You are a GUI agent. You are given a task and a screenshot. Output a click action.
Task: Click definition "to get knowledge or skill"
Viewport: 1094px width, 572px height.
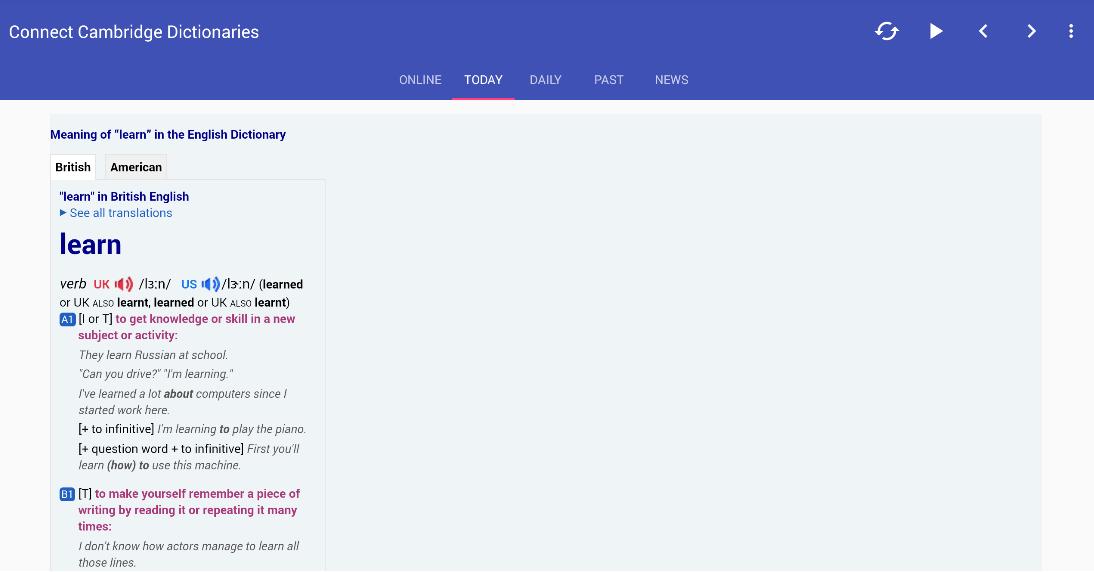click(x=187, y=326)
